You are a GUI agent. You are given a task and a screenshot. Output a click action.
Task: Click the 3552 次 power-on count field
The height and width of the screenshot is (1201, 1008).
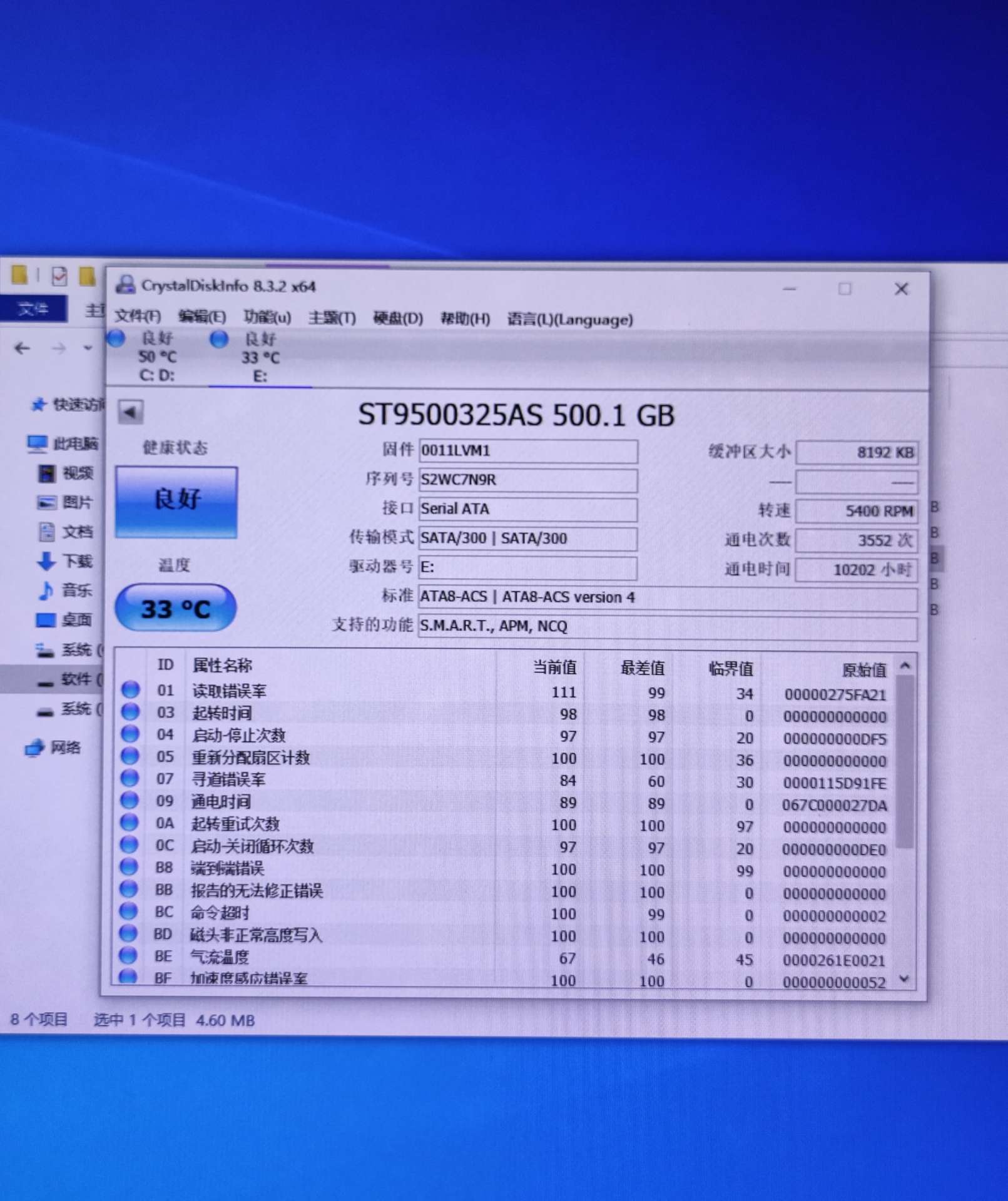(x=857, y=540)
